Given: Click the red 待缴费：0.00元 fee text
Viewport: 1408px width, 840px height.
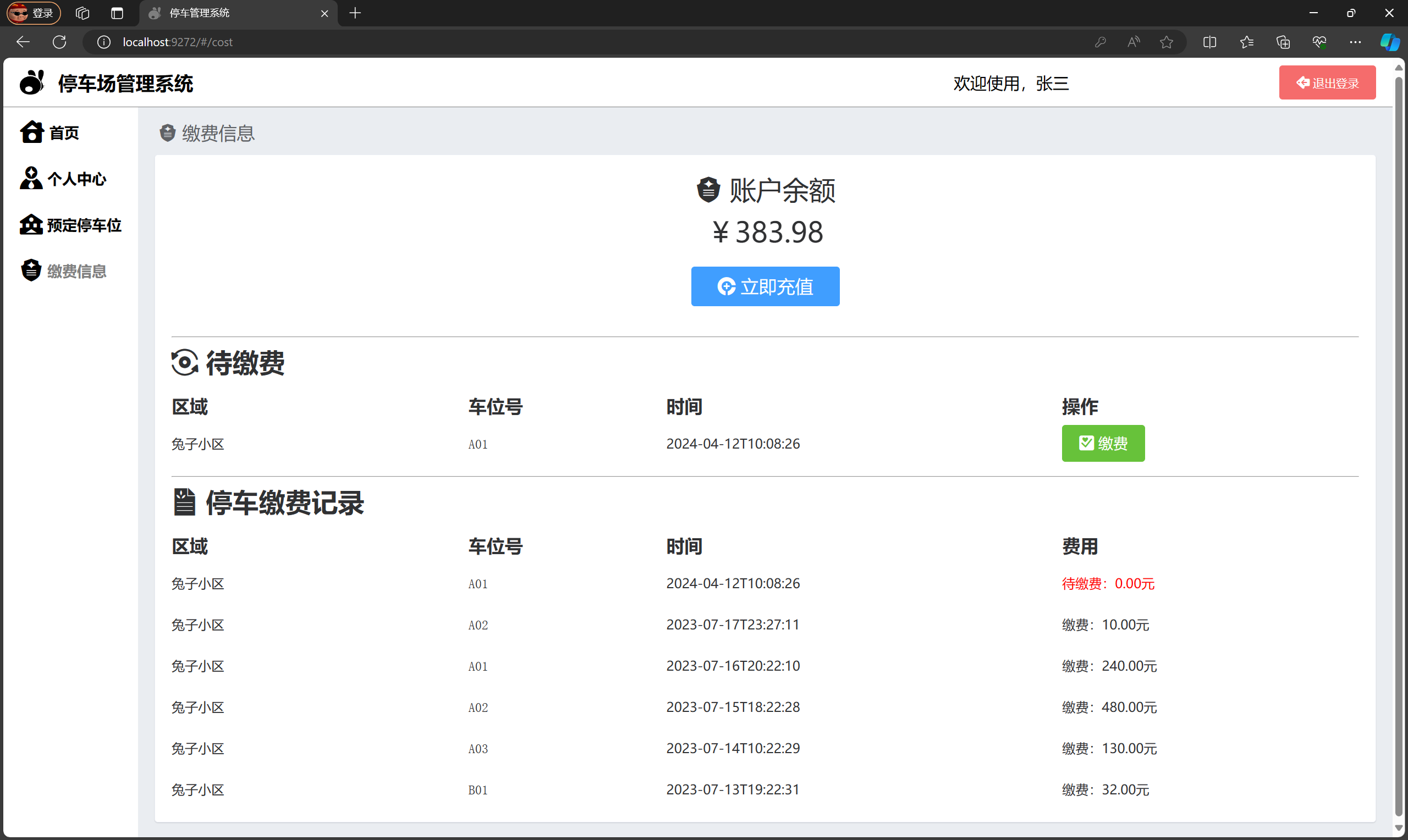Looking at the screenshot, I should coord(1107,584).
